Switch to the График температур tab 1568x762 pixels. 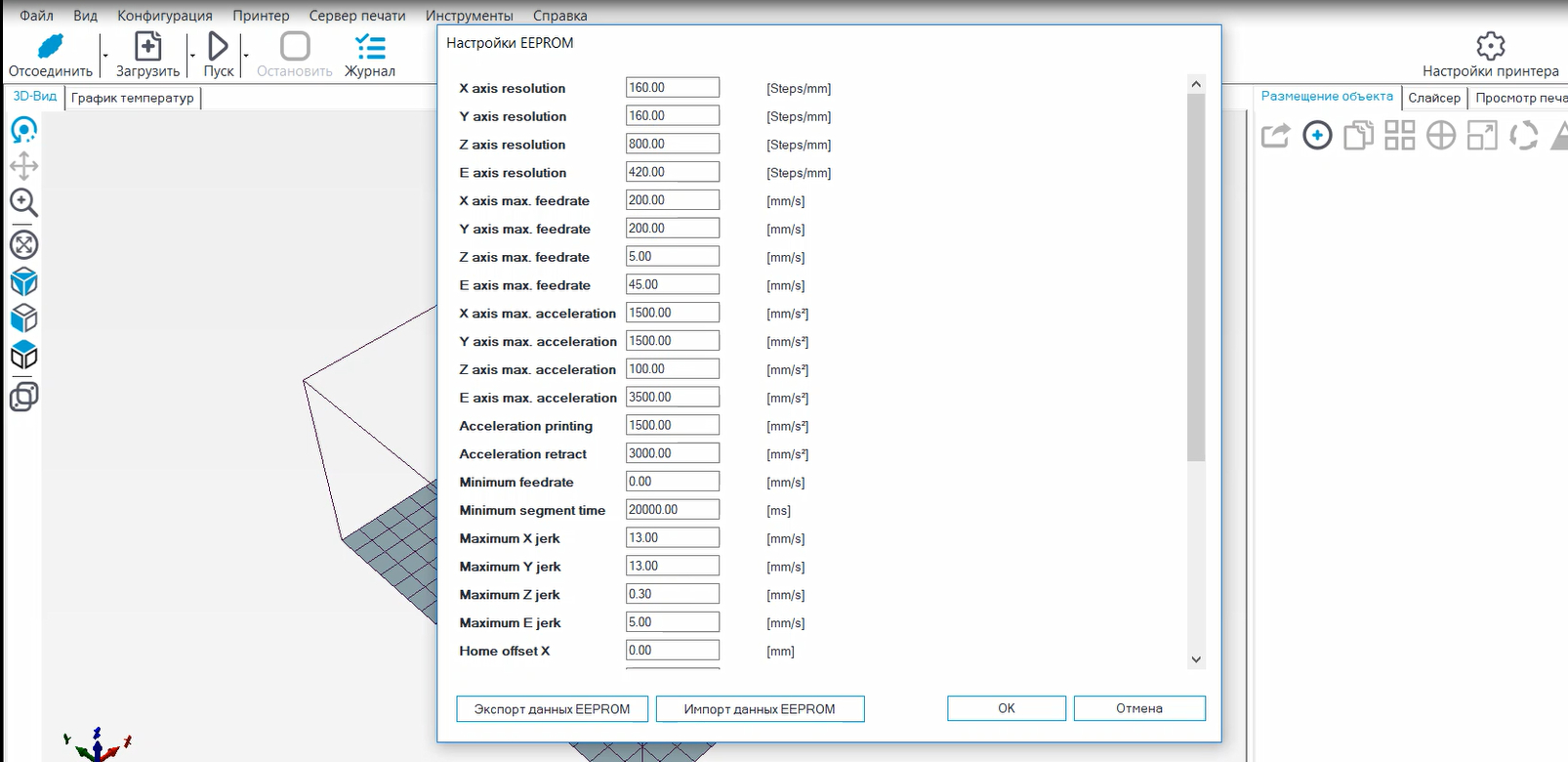coord(133,98)
